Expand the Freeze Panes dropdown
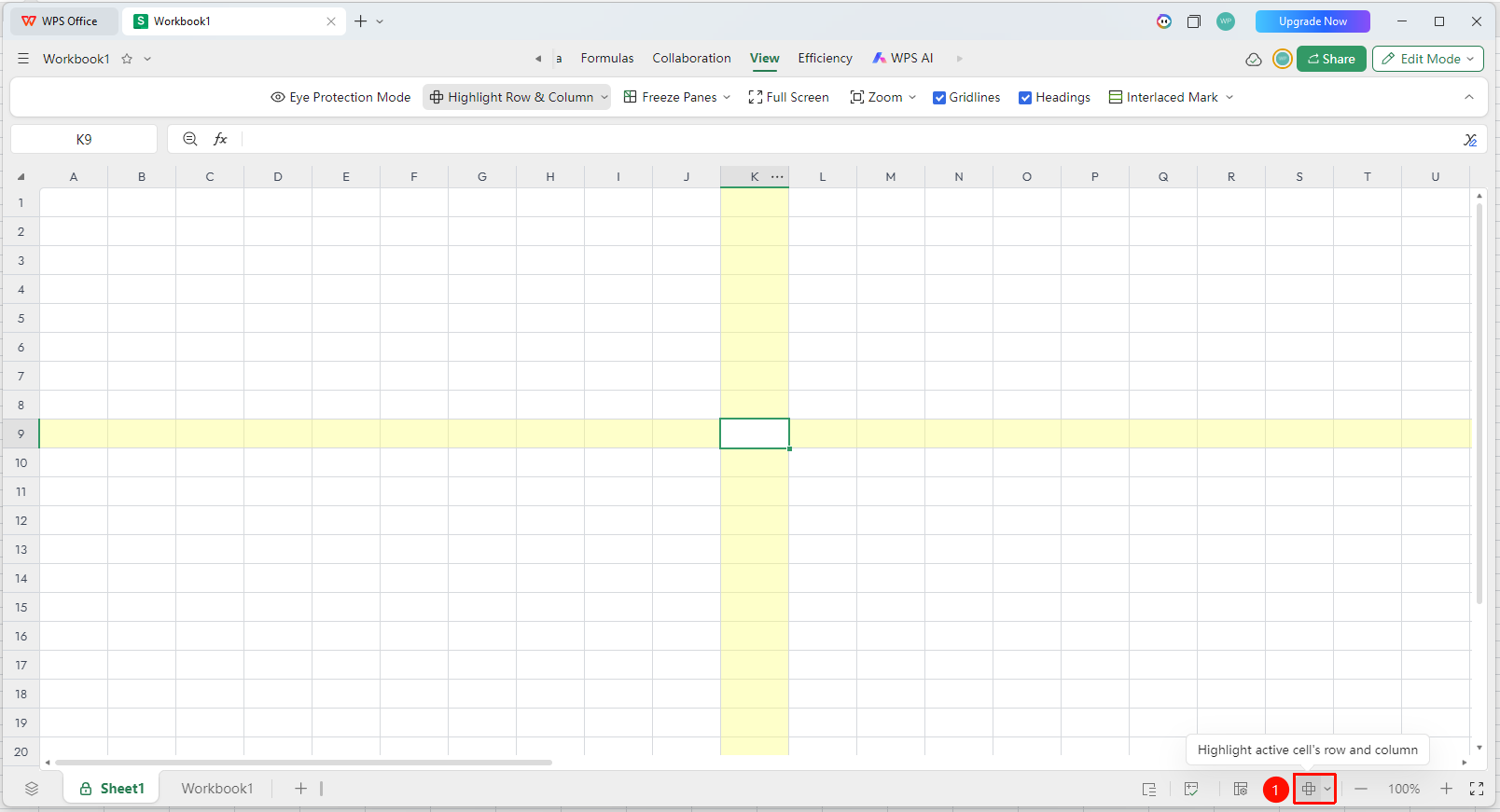This screenshot has width=1500, height=812. point(727,97)
